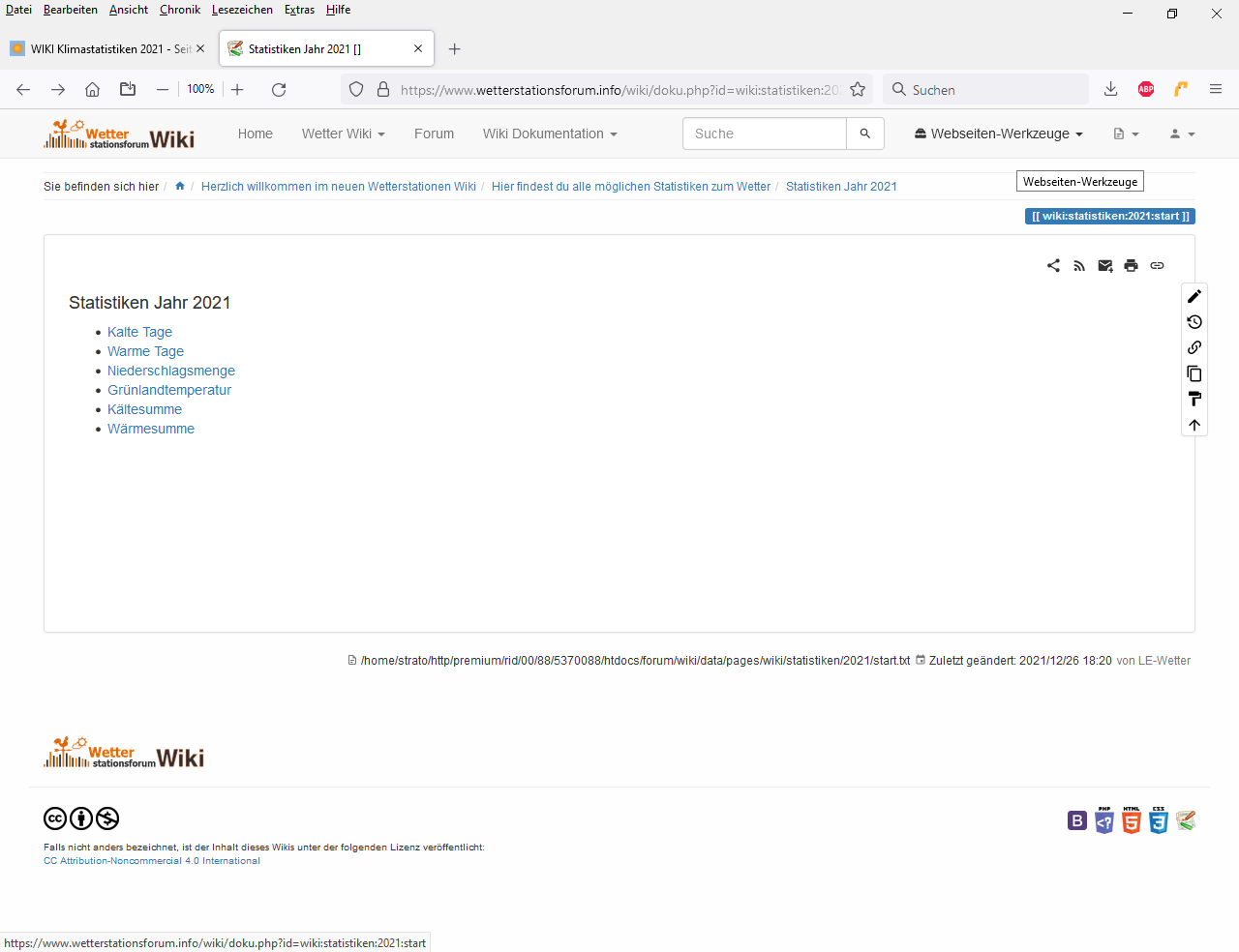The image size is (1239, 952).
Task: Open the Datei menu
Action: pos(18,10)
